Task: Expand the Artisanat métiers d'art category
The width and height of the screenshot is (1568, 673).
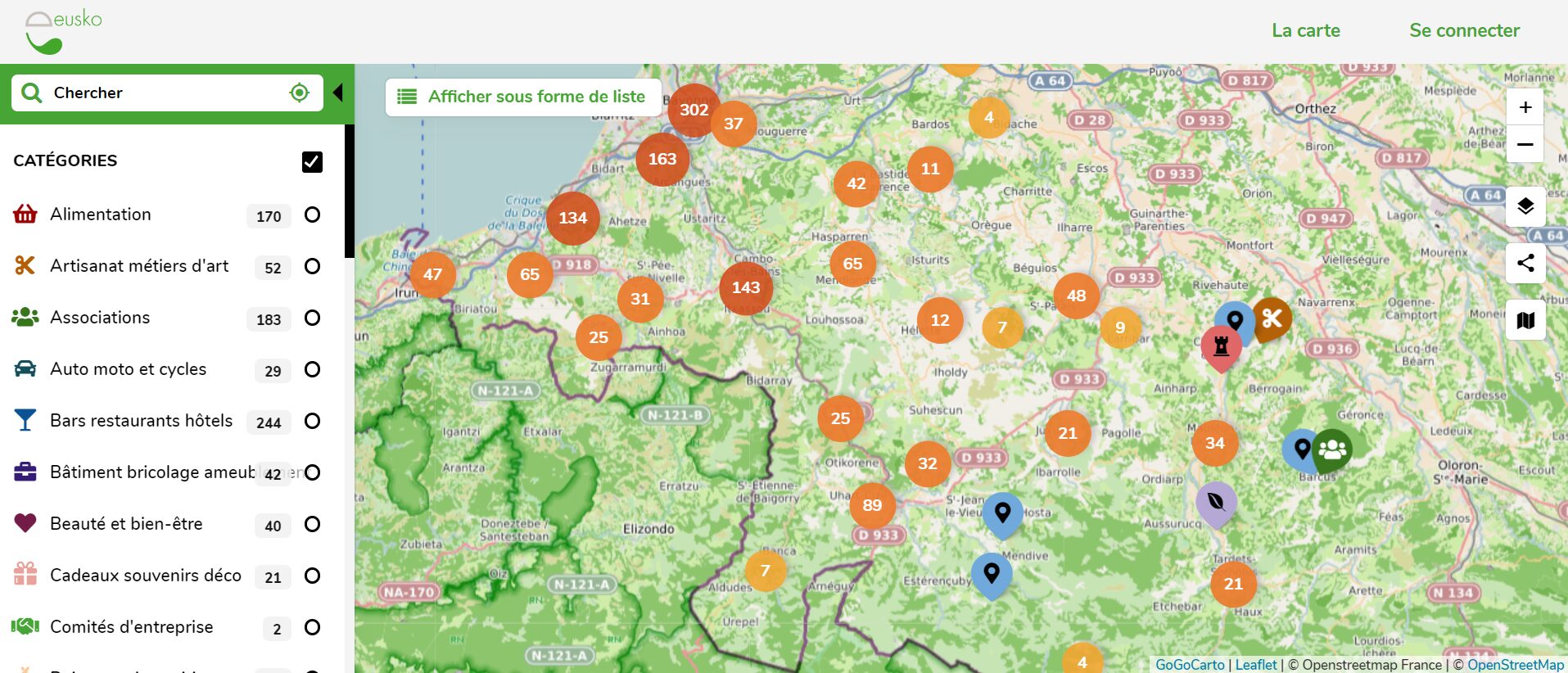Action: coord(139,266)
